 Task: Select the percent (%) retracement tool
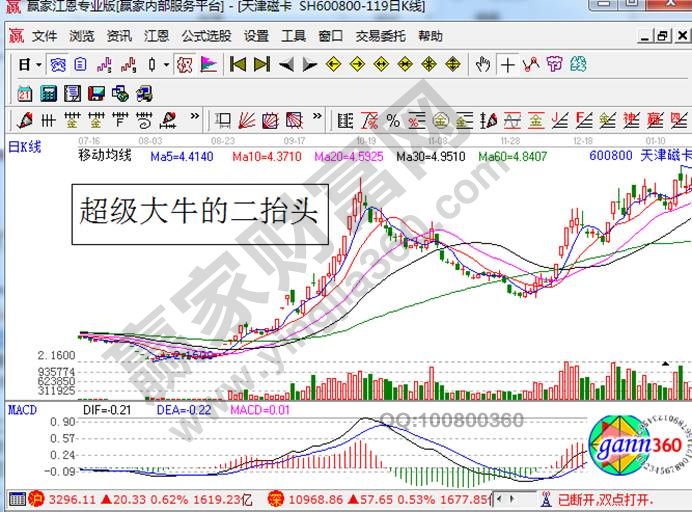(x=393, y=122)
